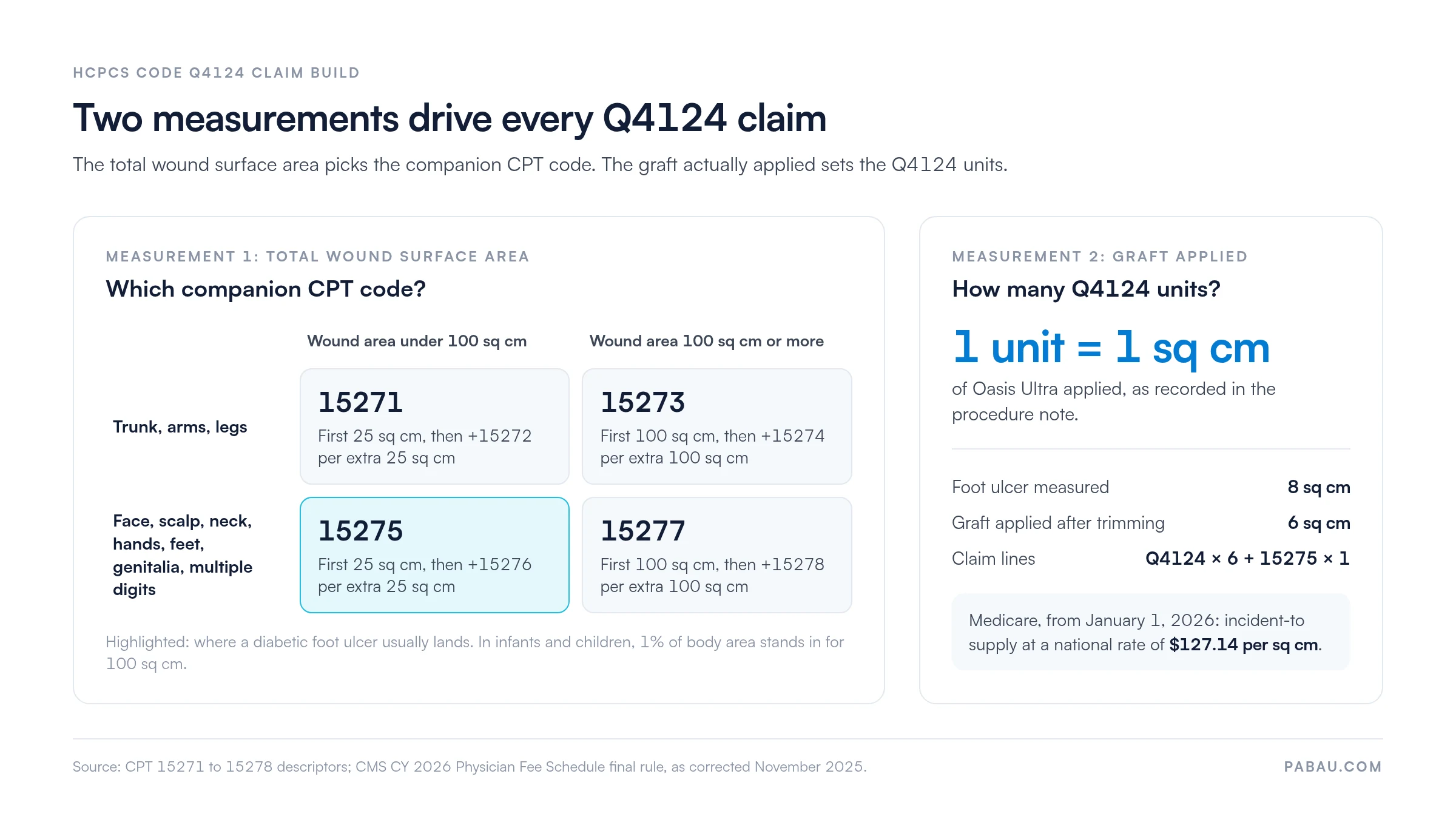
Task: Click the 'Wound area 100 sq cm or more' header
Action: tap(706, 341)
